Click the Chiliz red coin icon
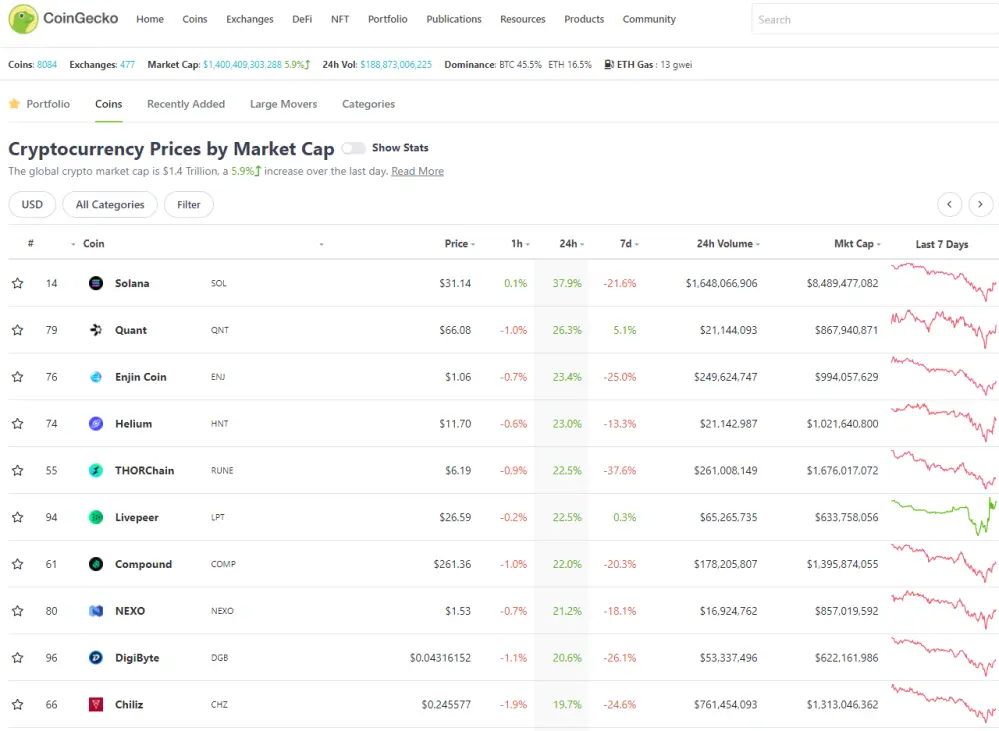 pos(96,704)
